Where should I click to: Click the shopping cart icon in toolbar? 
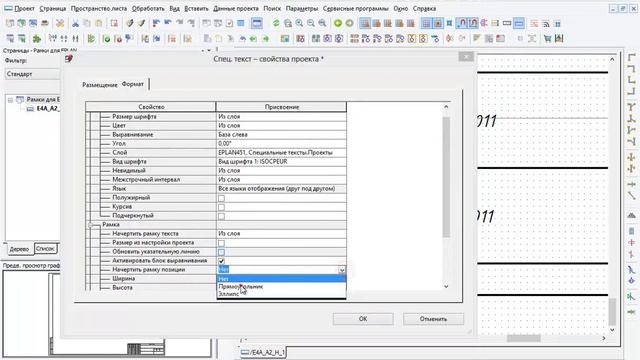coord(547,39)
